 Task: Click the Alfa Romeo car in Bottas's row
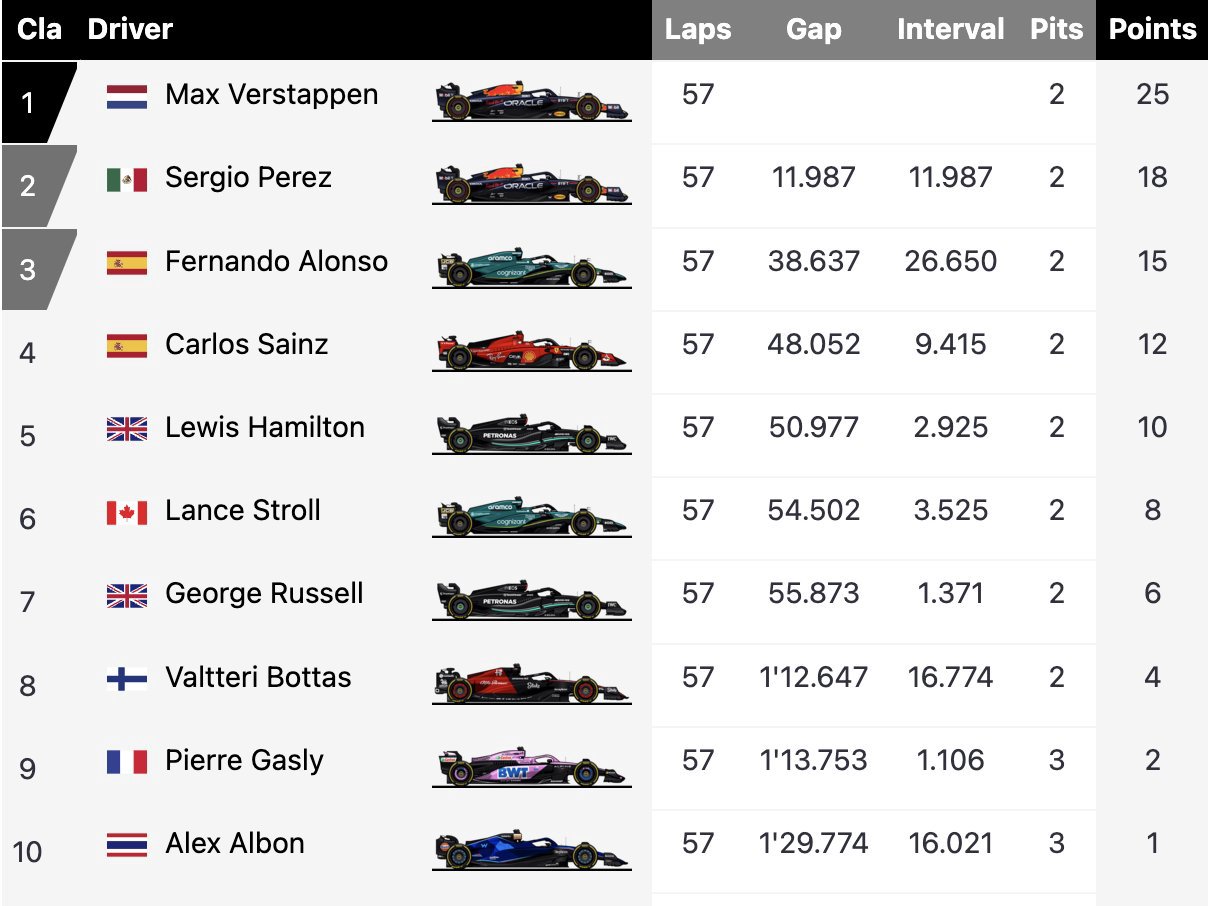click(532, 684)
